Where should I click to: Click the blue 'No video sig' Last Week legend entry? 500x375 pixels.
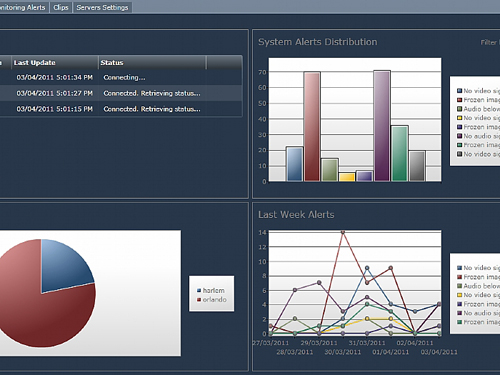coord(478,268)
